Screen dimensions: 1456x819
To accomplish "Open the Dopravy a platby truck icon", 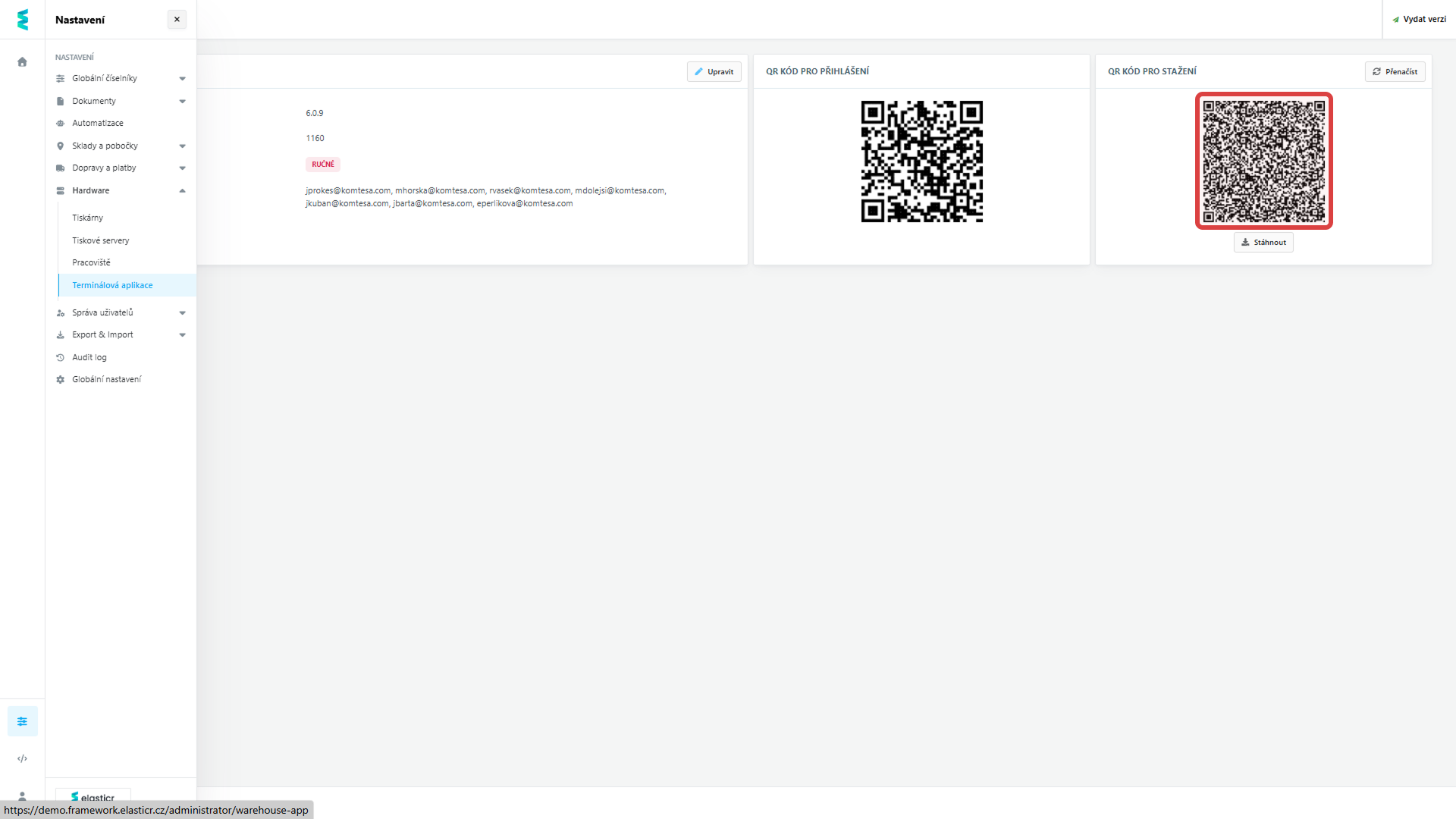I will pyautogui.click(x=60, y=168).
